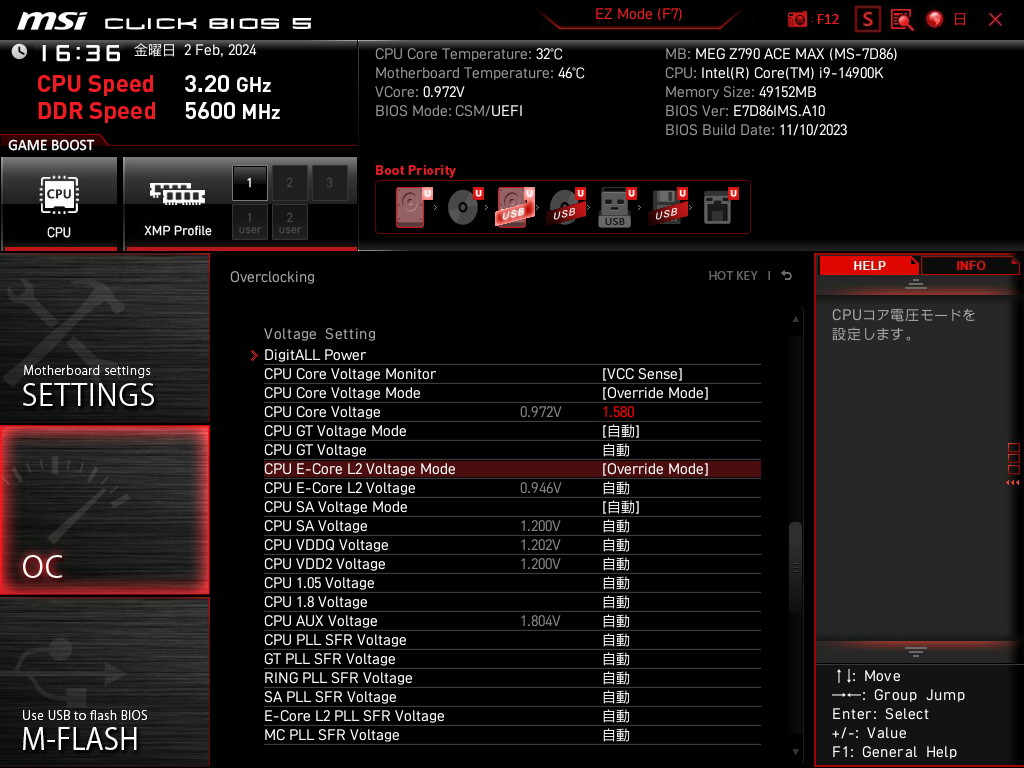Viewport: 1024px width, 768px height.
Task: Enable XMP profile 2
Action: (289, 183)
